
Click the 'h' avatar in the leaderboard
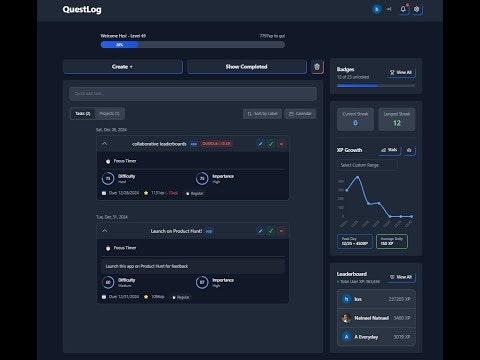coord(346,299)
